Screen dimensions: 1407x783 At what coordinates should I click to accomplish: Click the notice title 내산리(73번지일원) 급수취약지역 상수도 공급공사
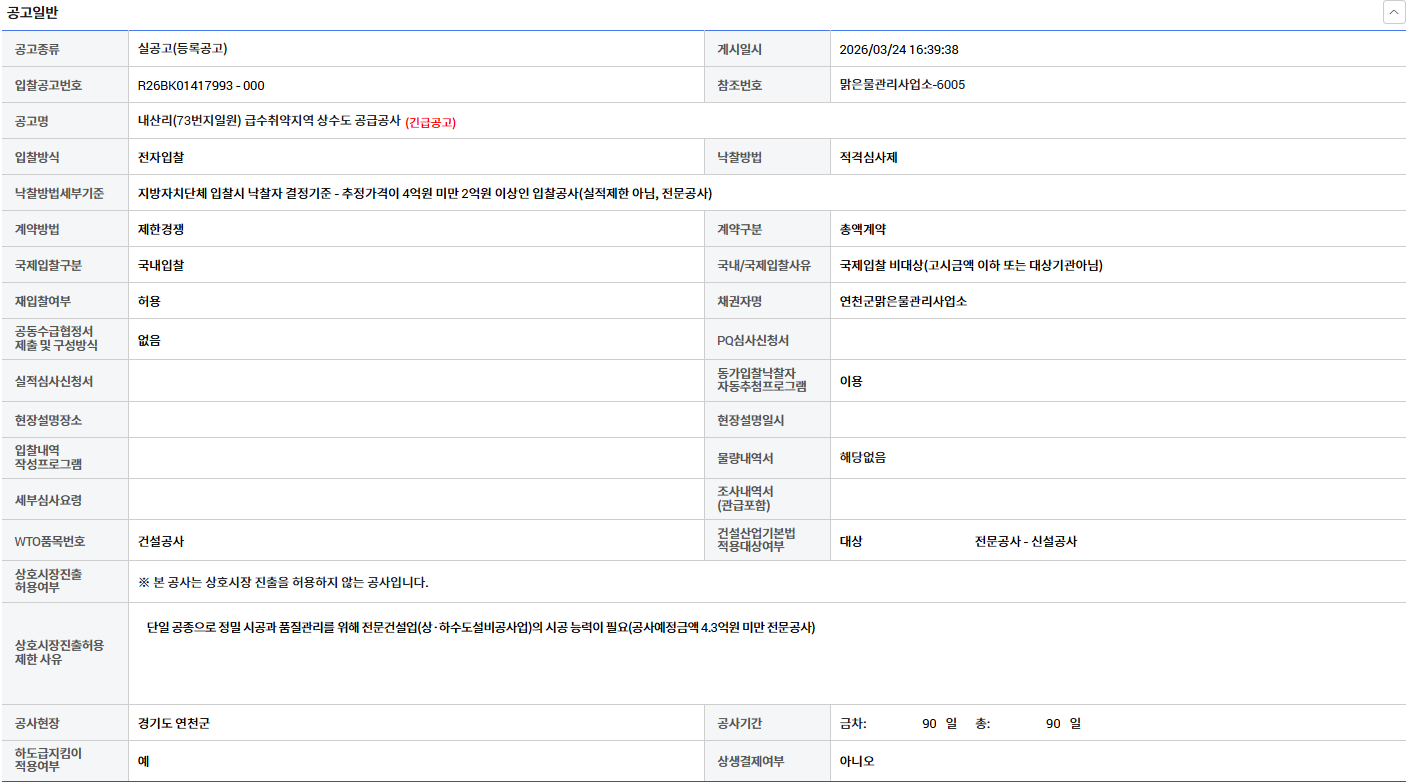(x=269, y=121)
